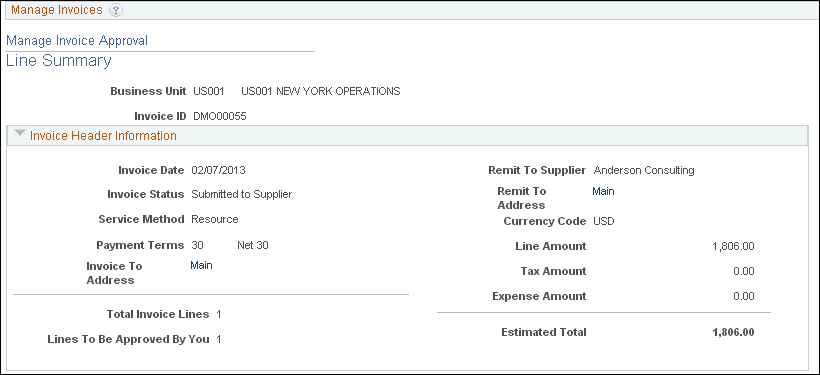Select invoice ID DMO00055
The image size is (820, 375).
click(220, 116)
